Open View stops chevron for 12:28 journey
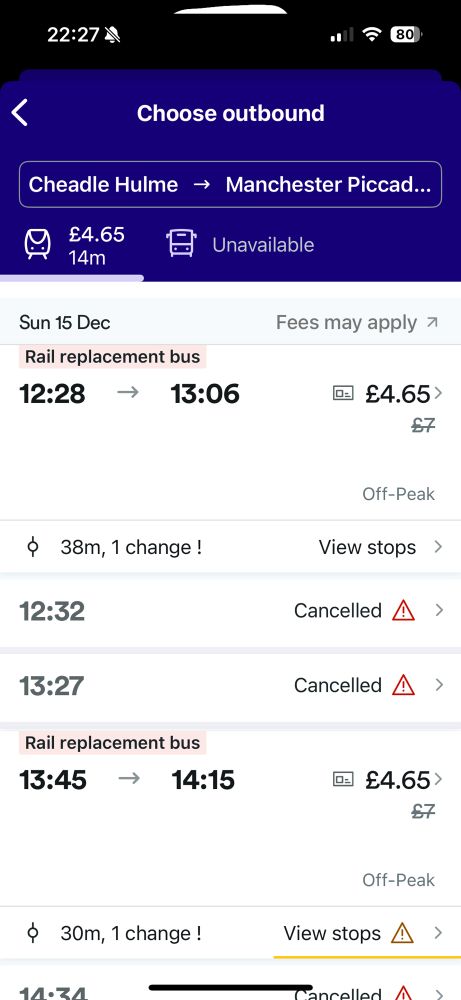 (439, 547)
